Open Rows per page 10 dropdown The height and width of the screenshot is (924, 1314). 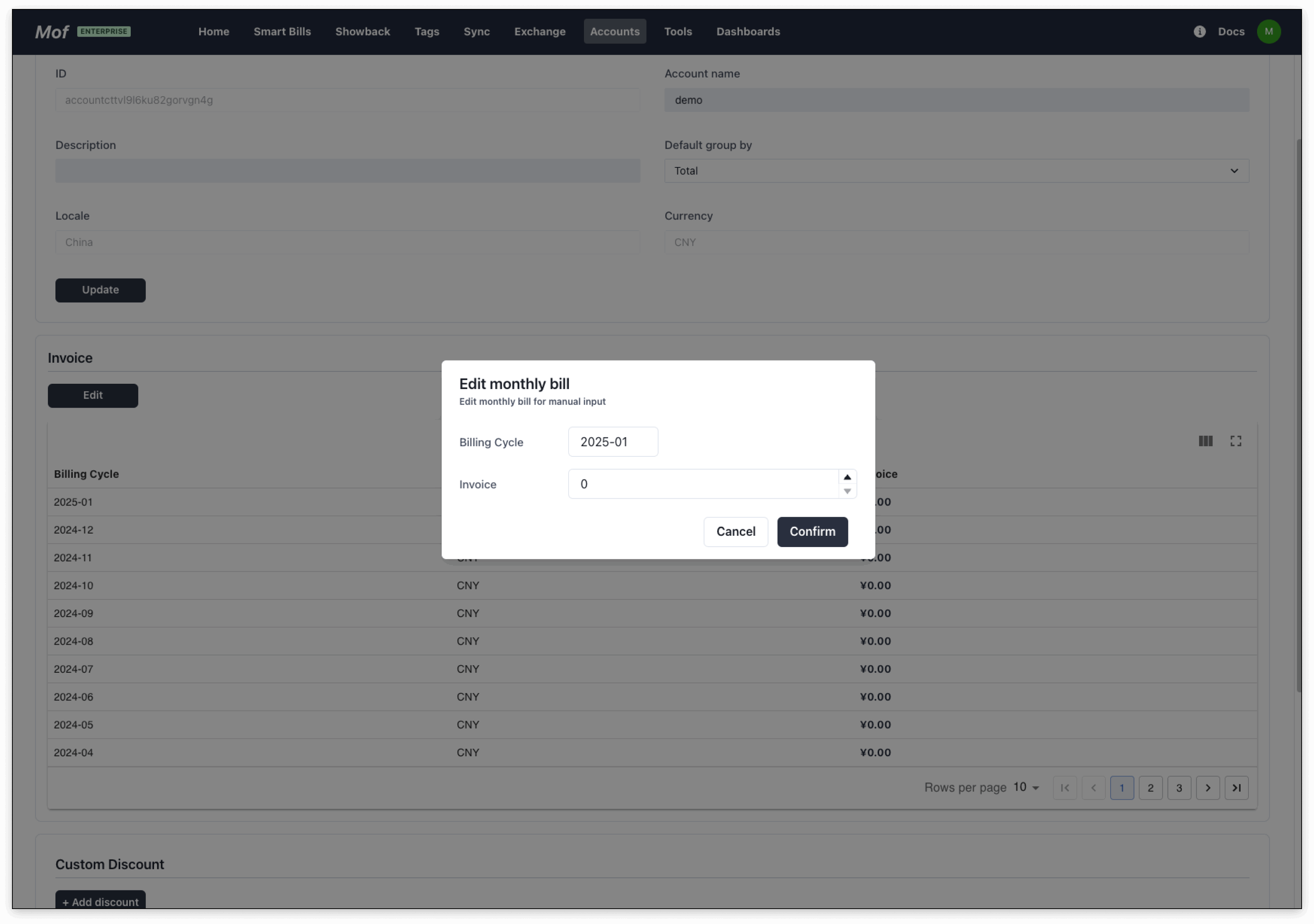tap(1026, 788)
